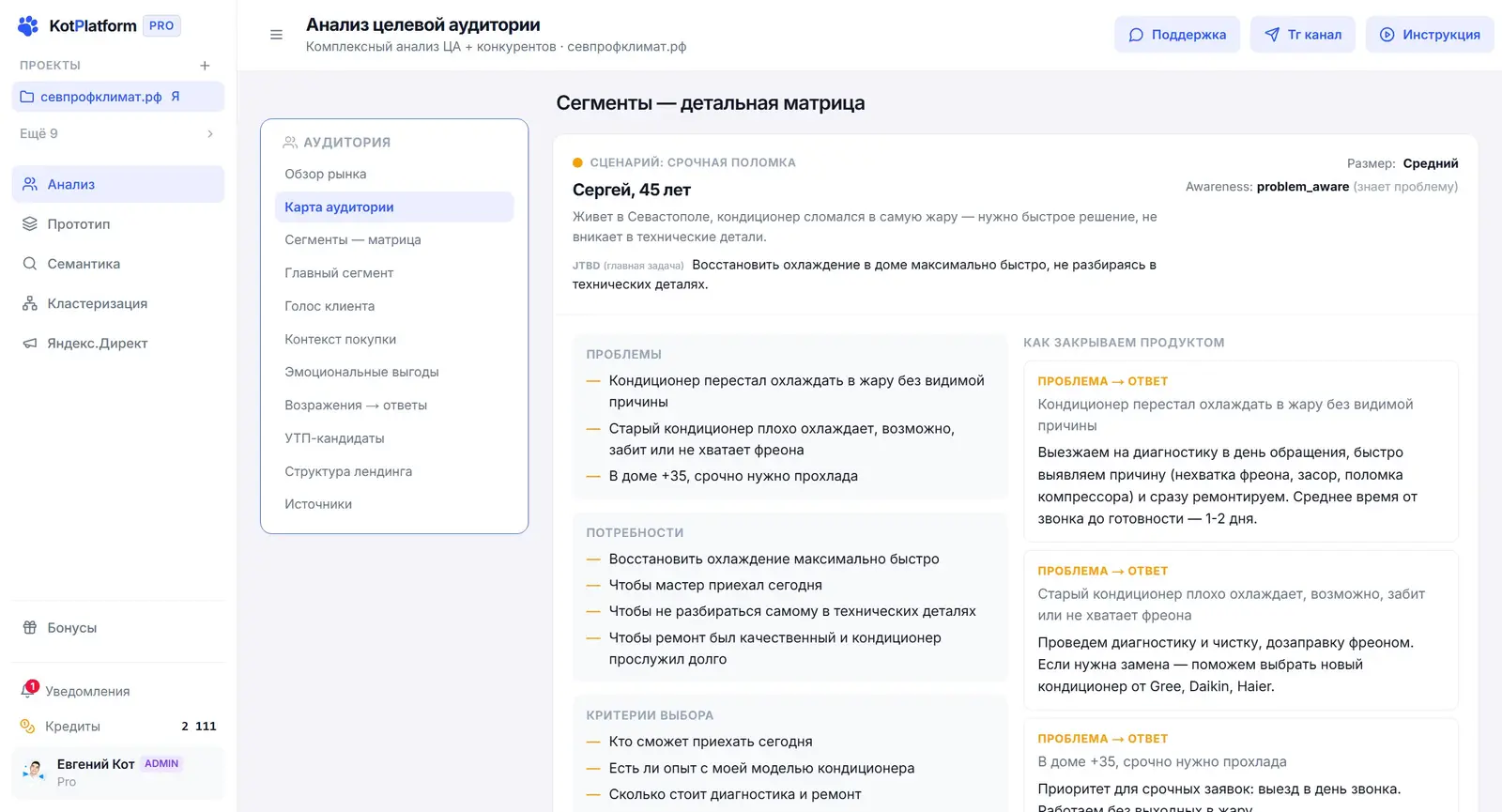1502x812 pixels.
Task: Click the Анализ people icon
Action: click(x=30, y=184)
